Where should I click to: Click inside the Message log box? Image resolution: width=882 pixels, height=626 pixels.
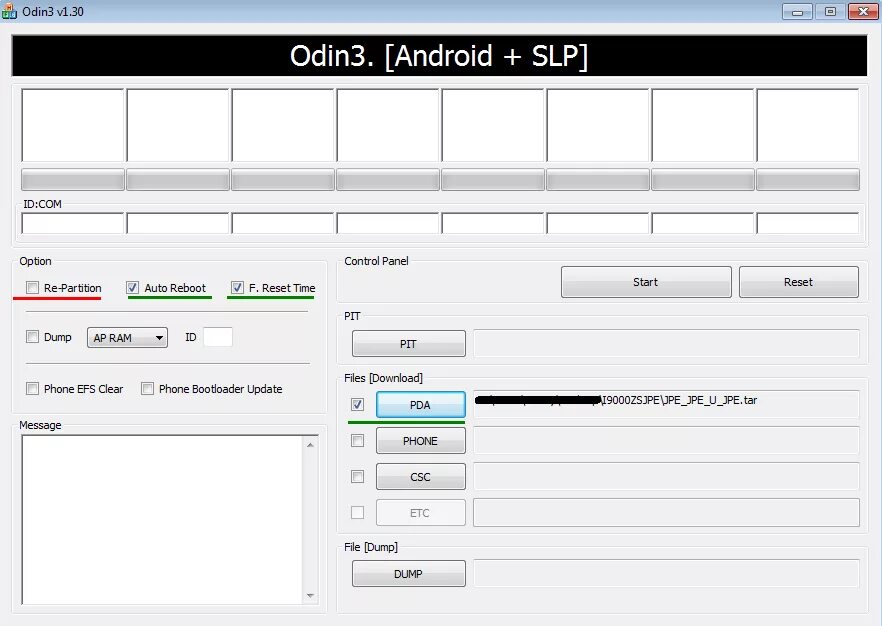point(162,520)
